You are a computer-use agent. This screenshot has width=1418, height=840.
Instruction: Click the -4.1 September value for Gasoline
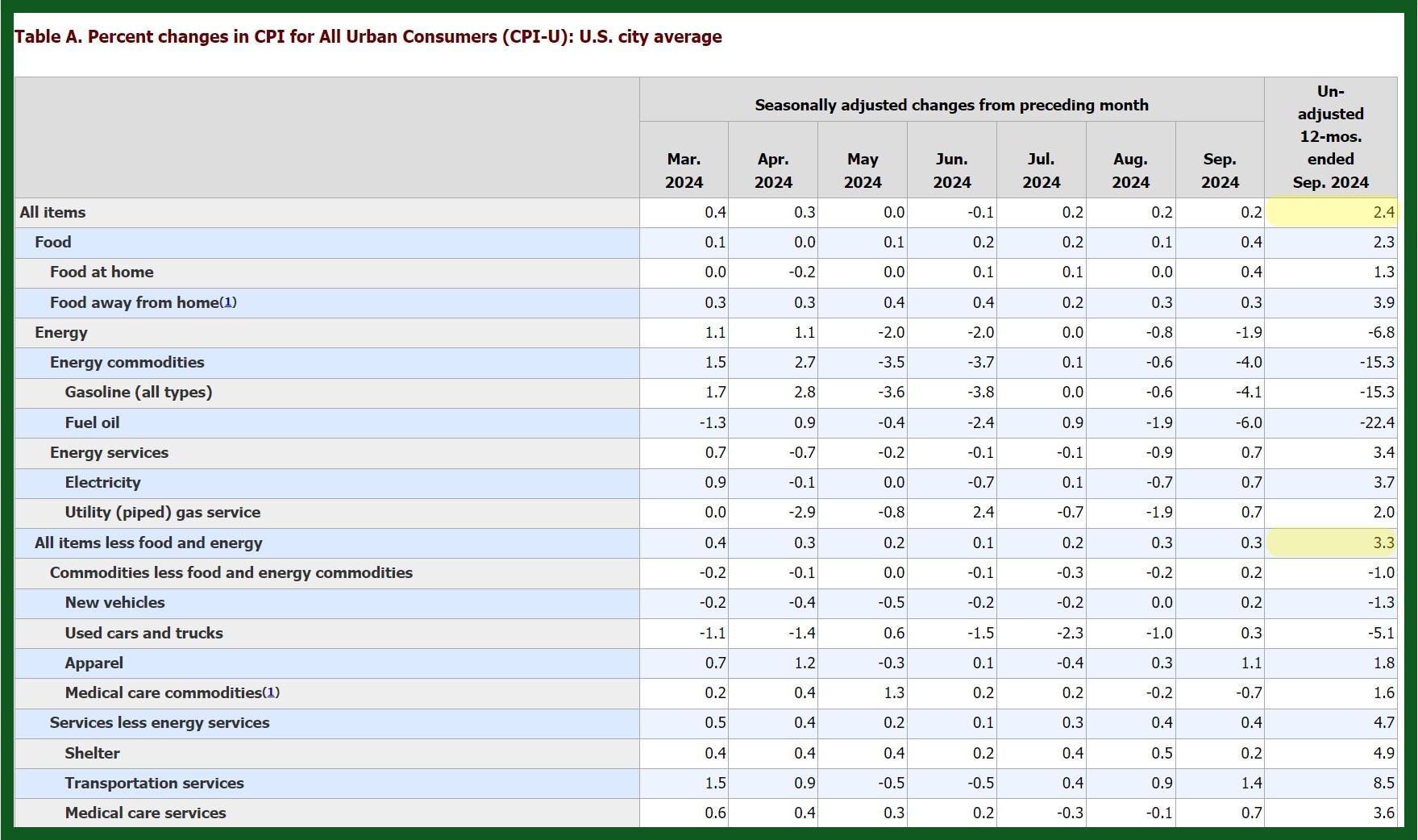1249,392
